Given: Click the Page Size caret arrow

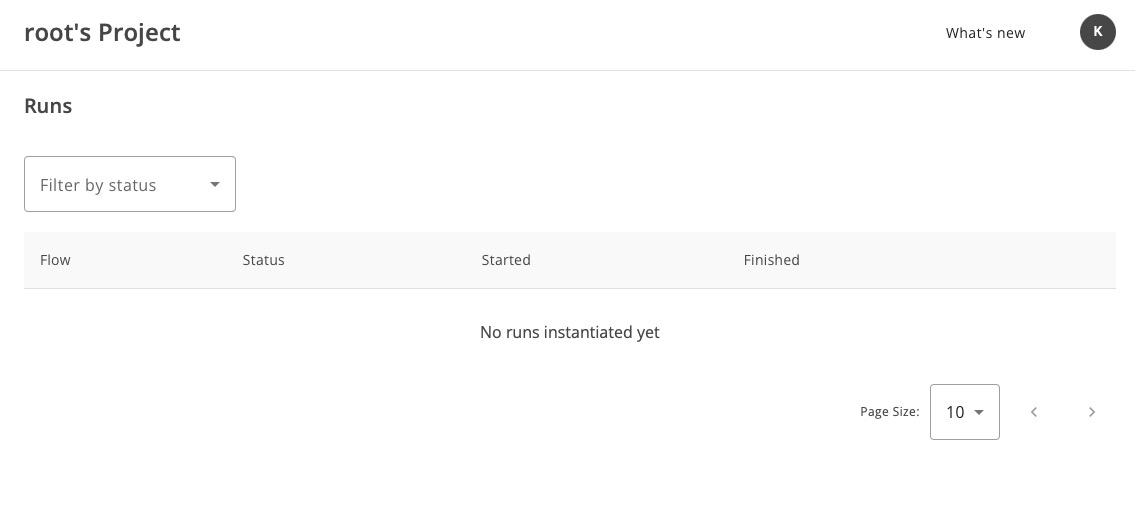Looking at the screenshot, I should (x=979, y=412).
